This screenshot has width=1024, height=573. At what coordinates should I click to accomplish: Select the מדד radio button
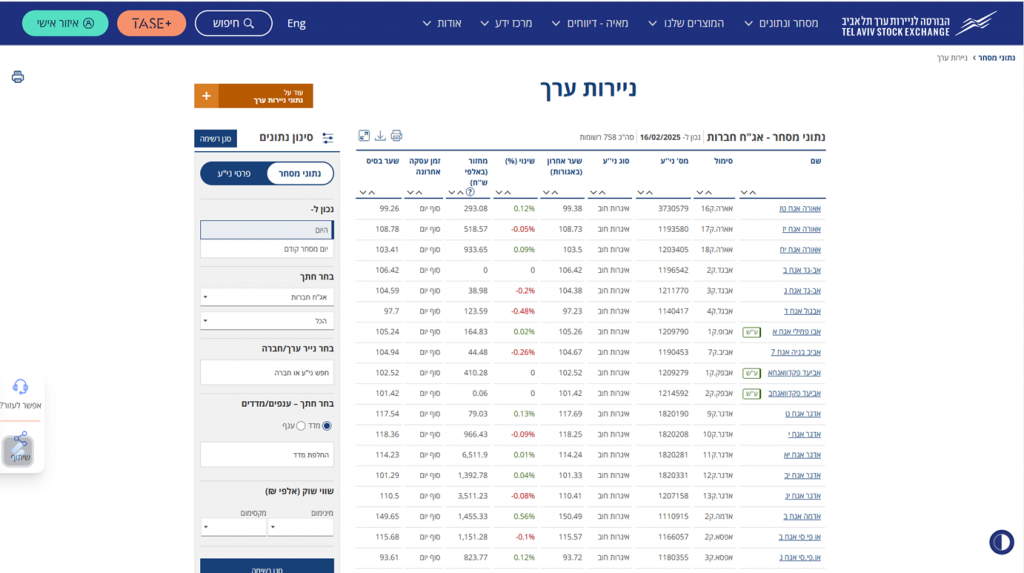(327, 426)
